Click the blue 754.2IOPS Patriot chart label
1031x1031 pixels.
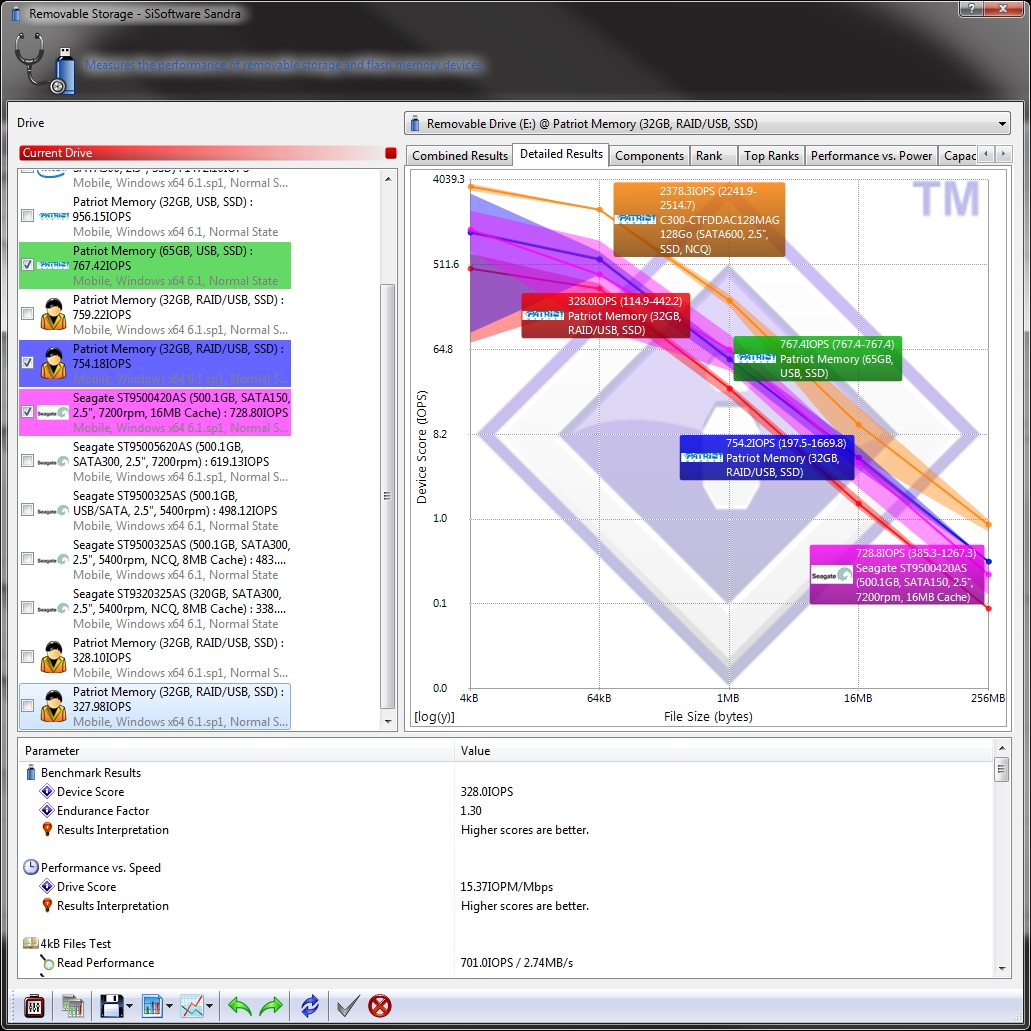coord(767,457)
